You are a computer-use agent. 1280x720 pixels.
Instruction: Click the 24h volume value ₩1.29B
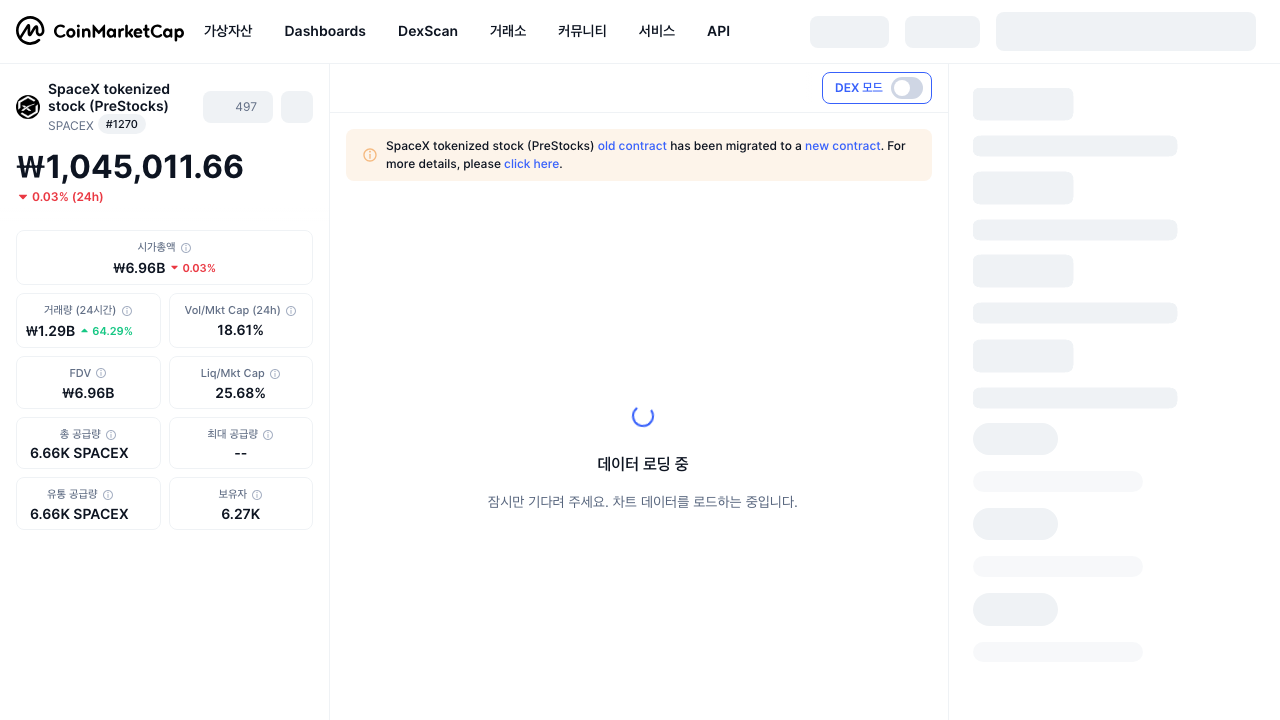click(50, 331)
